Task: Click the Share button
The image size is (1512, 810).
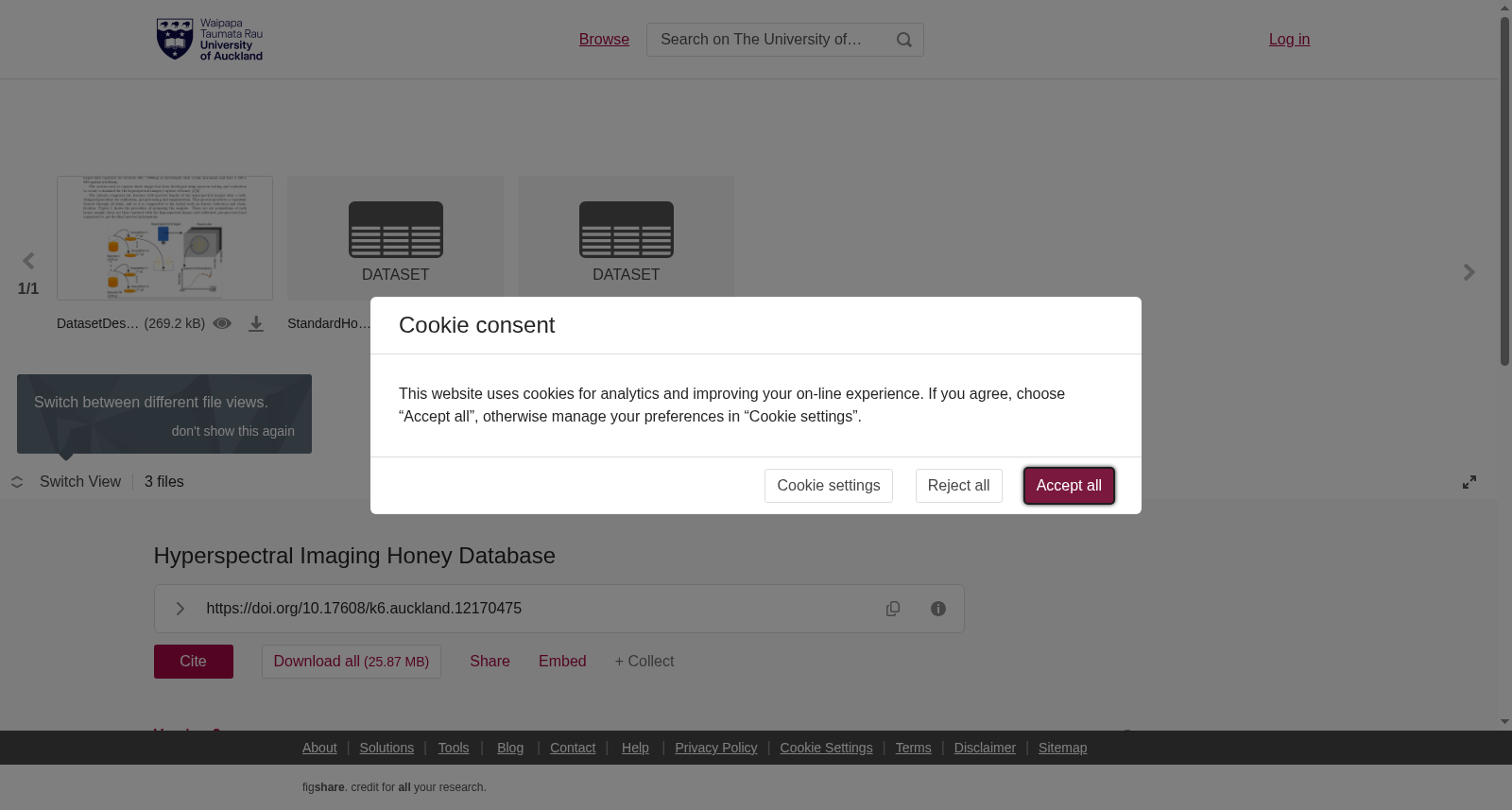Action: tap(490, 662)
